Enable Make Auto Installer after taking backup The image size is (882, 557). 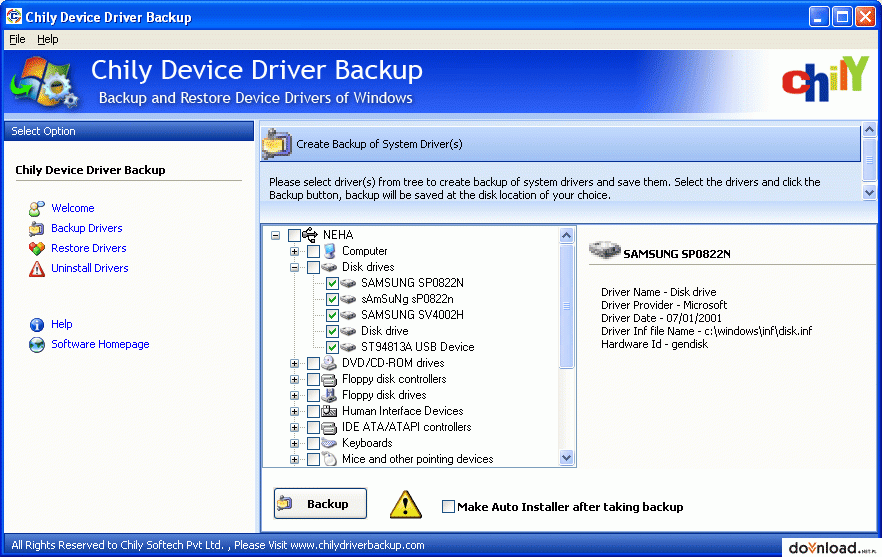point(448,507)
